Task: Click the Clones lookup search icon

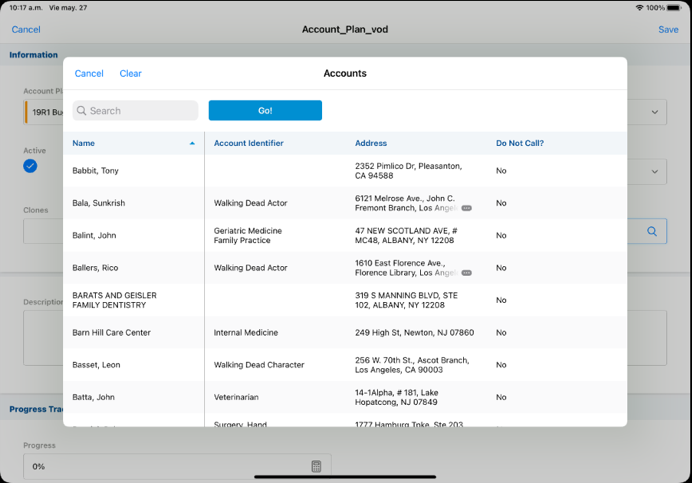Action: 651,231
